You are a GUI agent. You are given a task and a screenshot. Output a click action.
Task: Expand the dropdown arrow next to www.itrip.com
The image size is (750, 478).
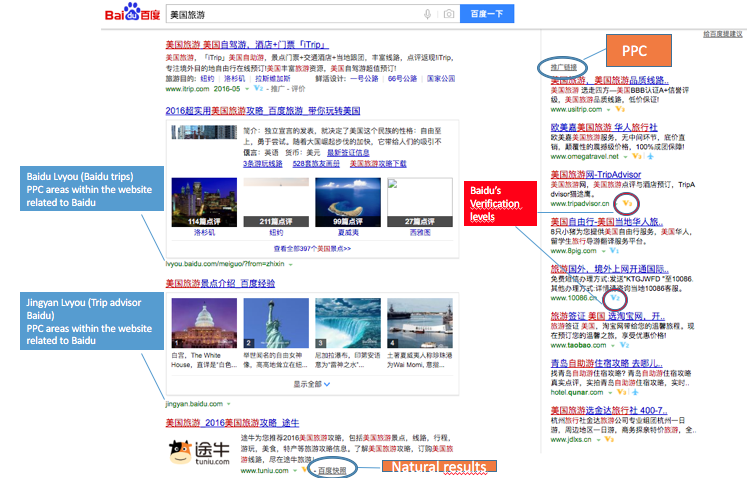click(x=247, y=89)
